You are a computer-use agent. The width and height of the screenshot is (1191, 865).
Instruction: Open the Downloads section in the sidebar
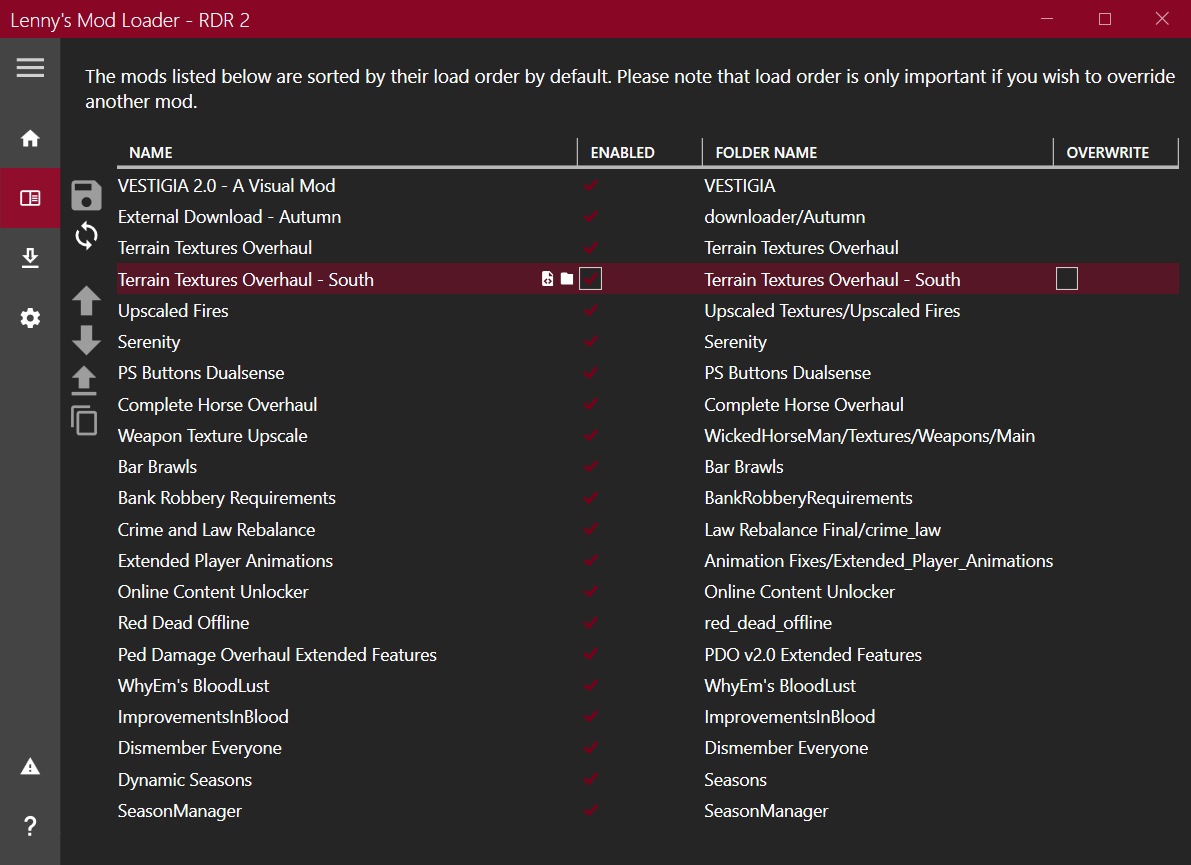pos(30,258)
